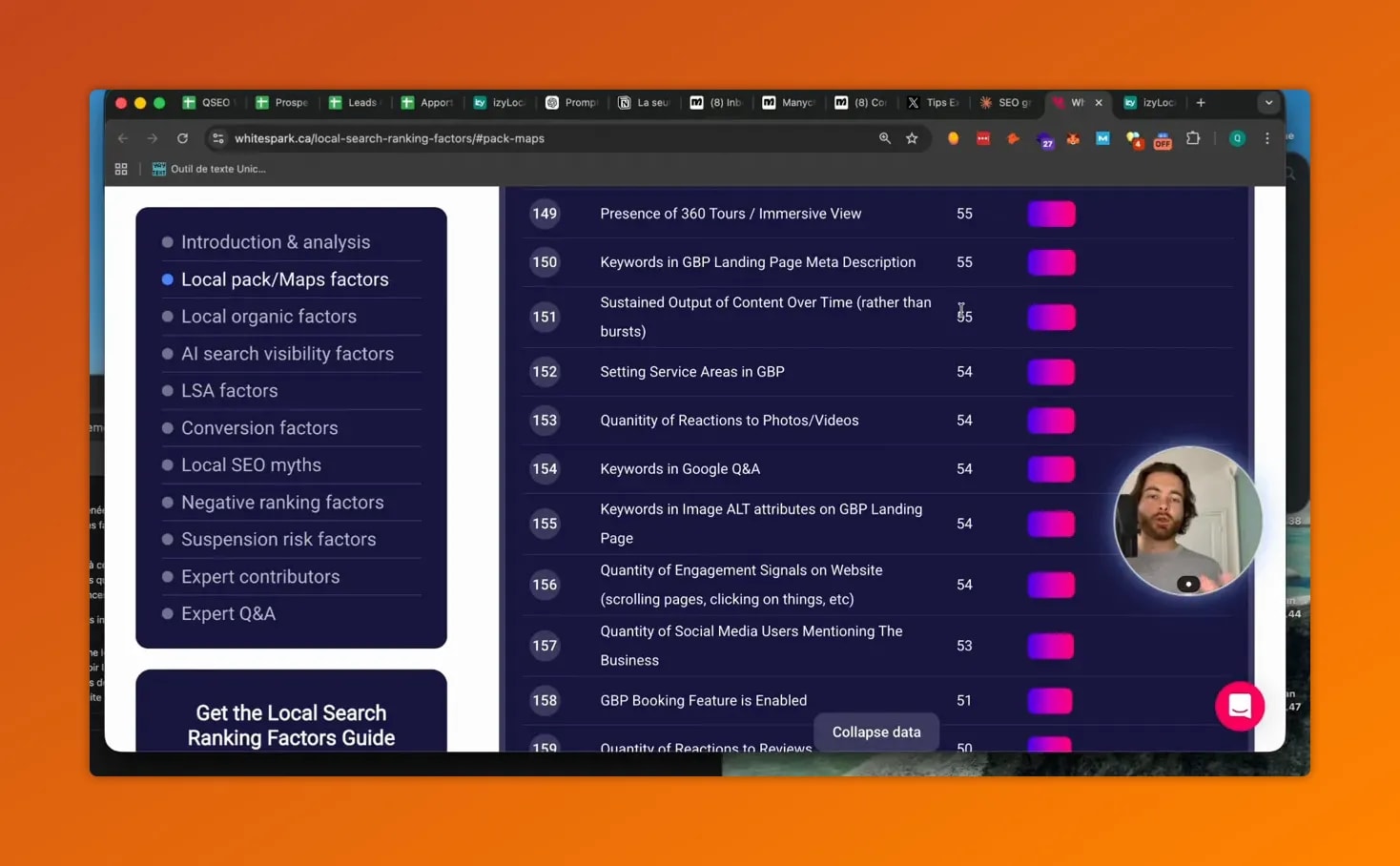
Task: Click the reload page icon
Action: tap(182, 138)
